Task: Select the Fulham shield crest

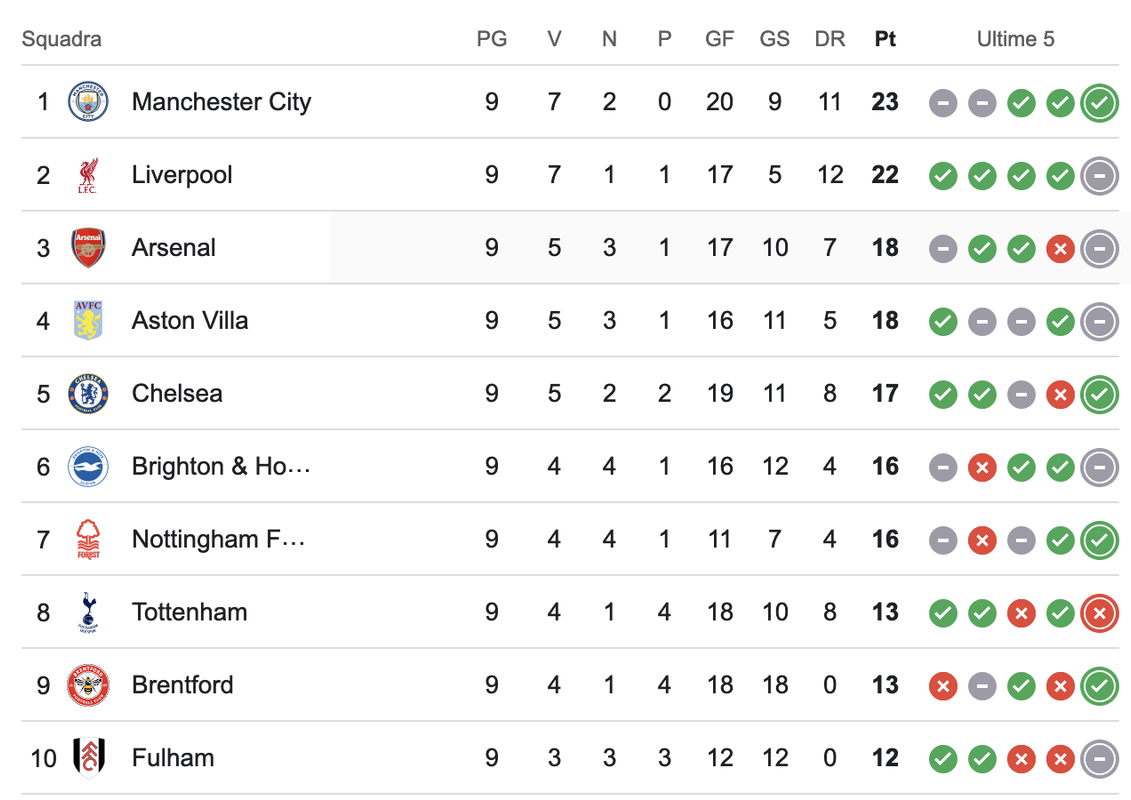Action: pos(89,758)
